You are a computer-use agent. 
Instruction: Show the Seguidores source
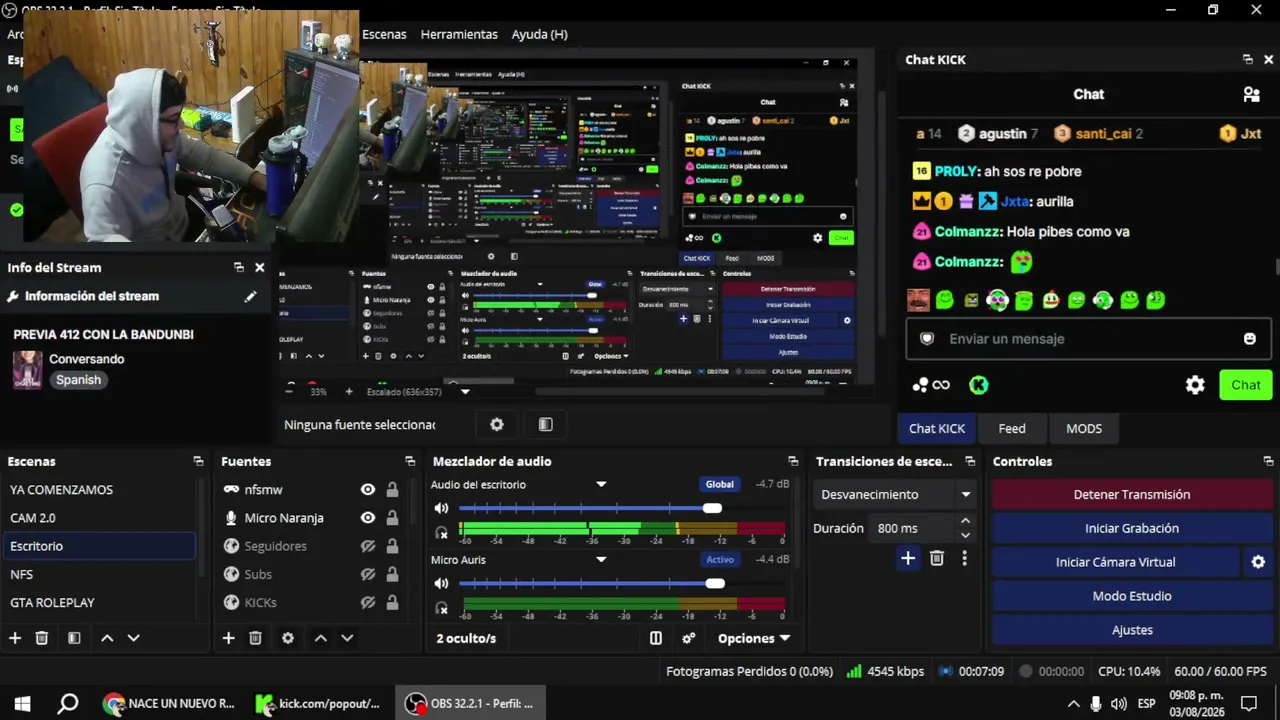pos(368,546)
